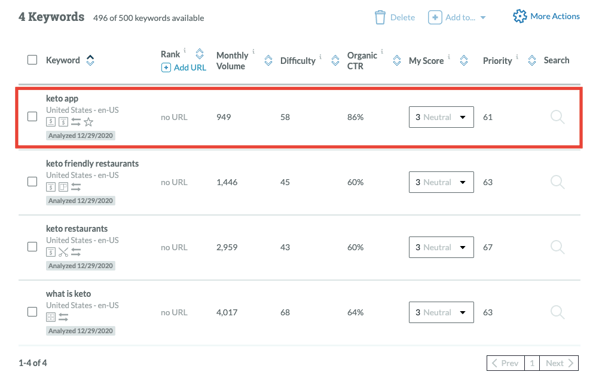The height and width of the screenshot is (381, 602).
Task: Click scissors icon under keto restaurants
Action: [63, 252]
